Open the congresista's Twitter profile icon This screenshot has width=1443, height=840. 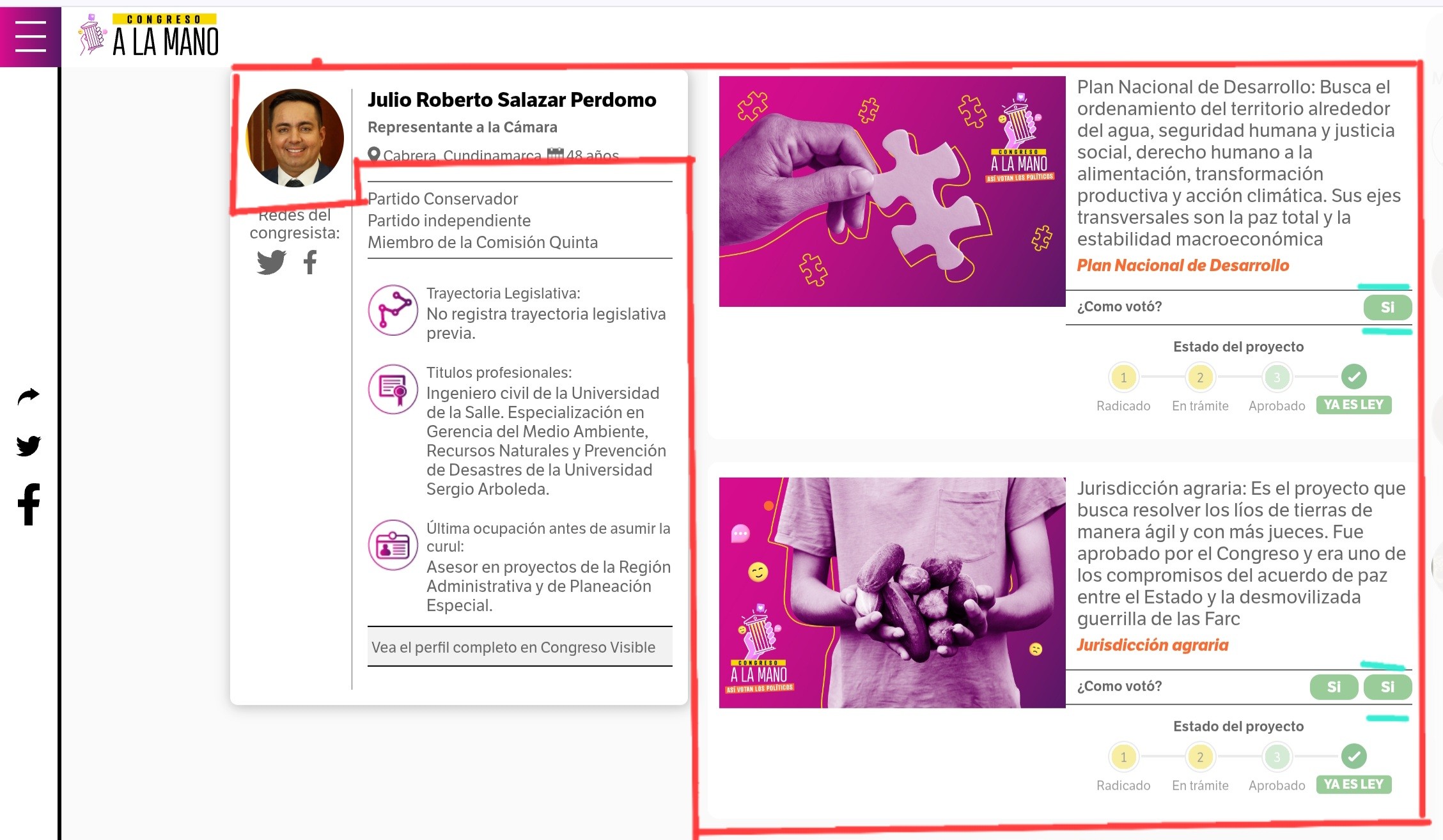pyautogui.click(x=271, y=262)
